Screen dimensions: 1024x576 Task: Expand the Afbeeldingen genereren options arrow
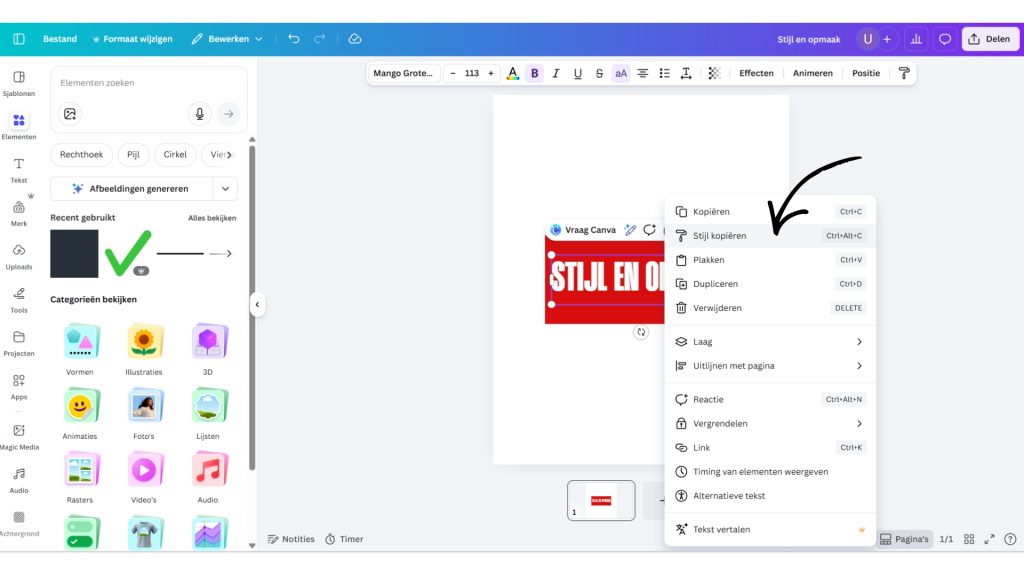226,188
